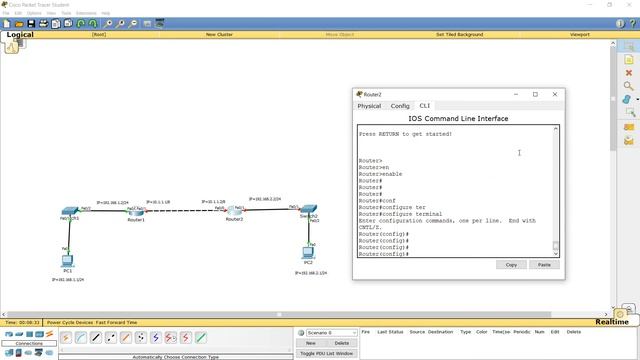The height and width of the screenshot is (360, 640).
Task: Choose the Copper Cross-Over dashed cable
Action: (x=111, y=338)
